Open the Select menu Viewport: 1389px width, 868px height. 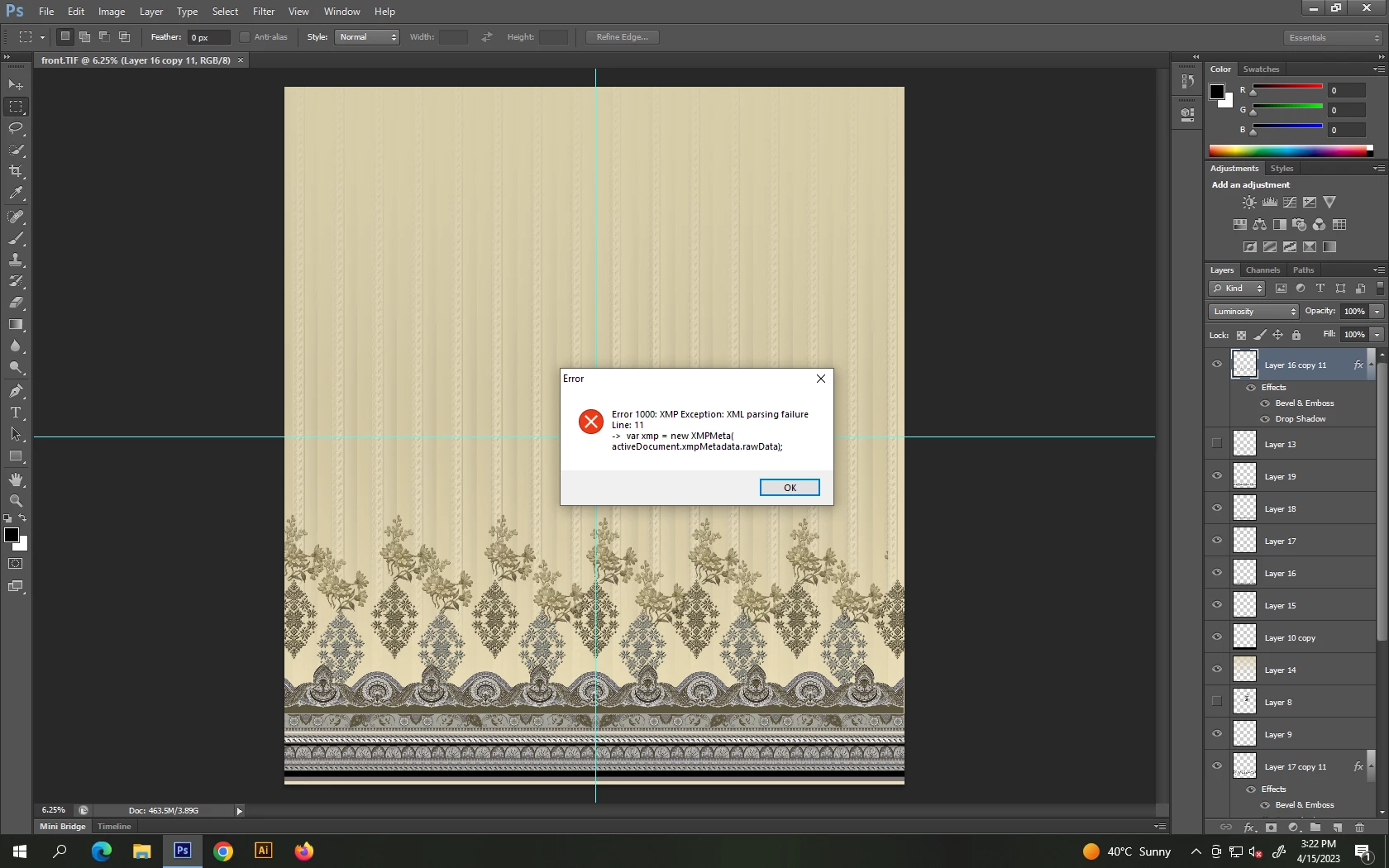click(x=225, y=12)
